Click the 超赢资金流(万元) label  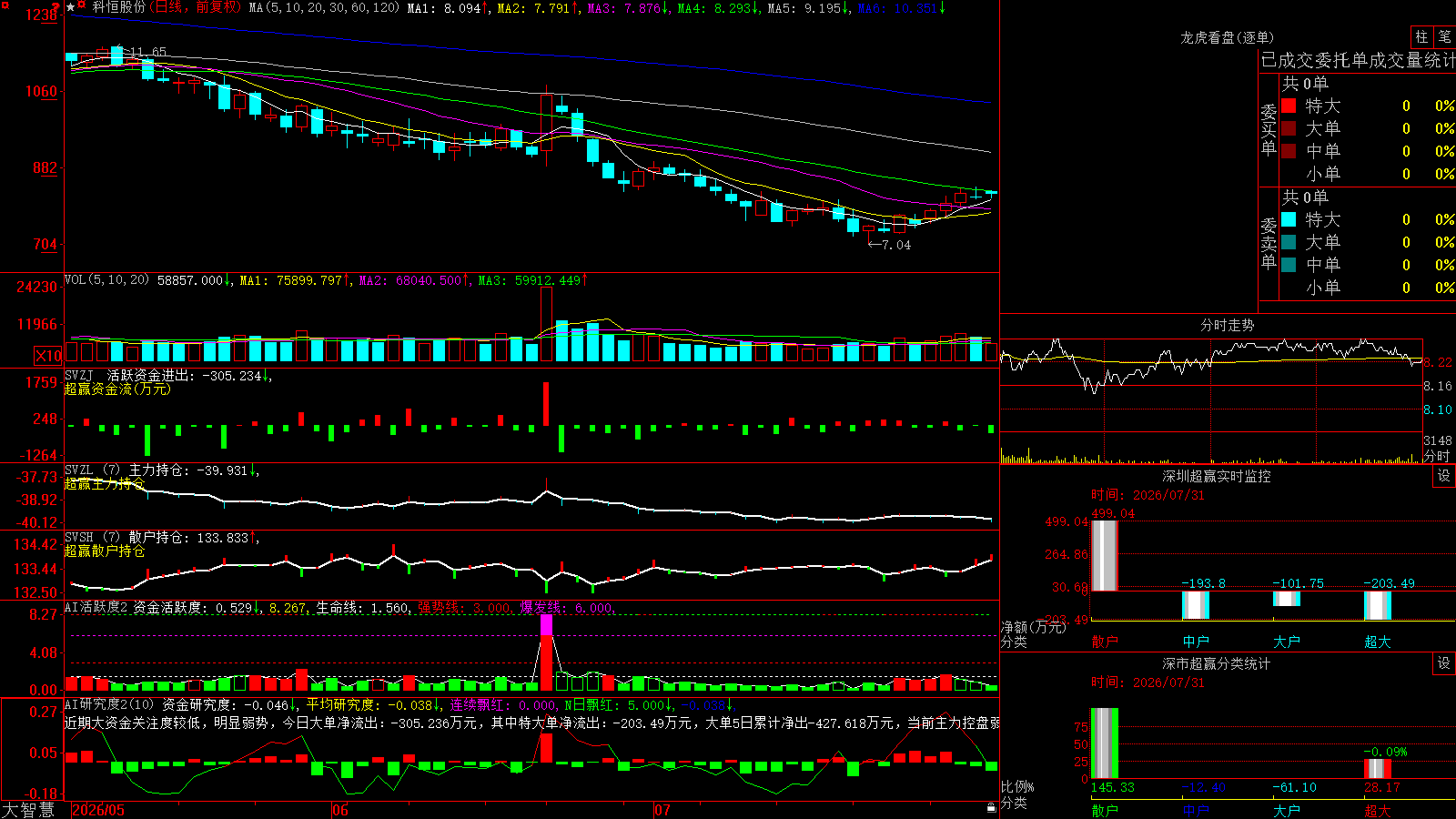(117, 389)
